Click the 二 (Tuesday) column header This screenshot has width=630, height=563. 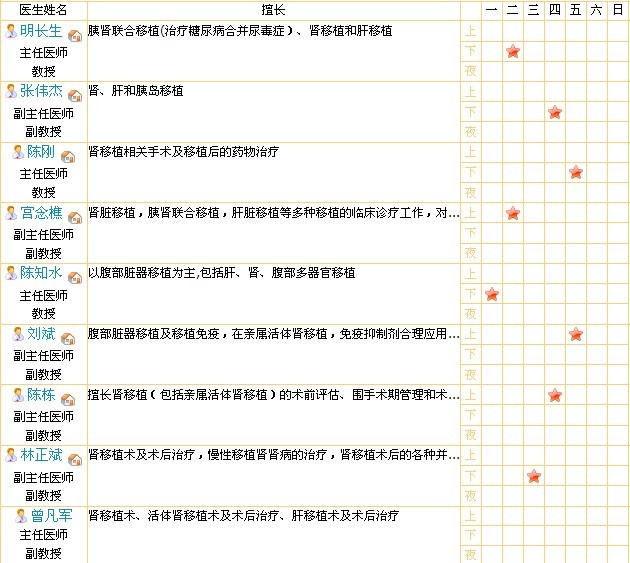tap(513, 10)
